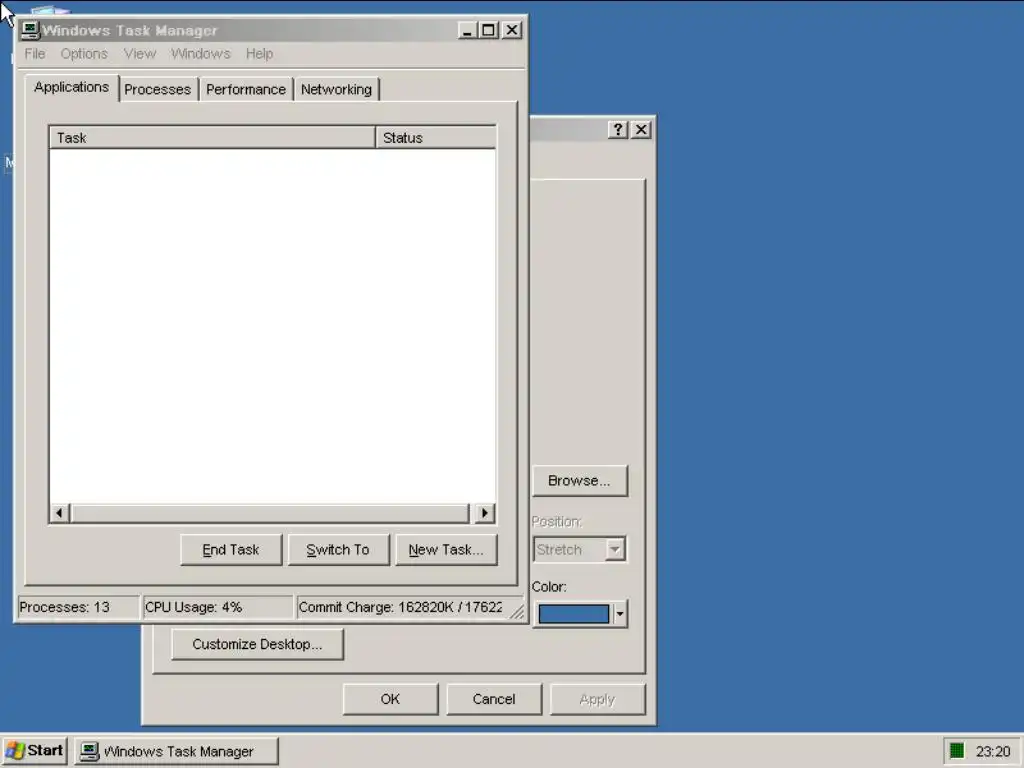This screenshot has width=1024, height=768.
Task: Click the Commit Charge status text
Action: coord(400,607)
